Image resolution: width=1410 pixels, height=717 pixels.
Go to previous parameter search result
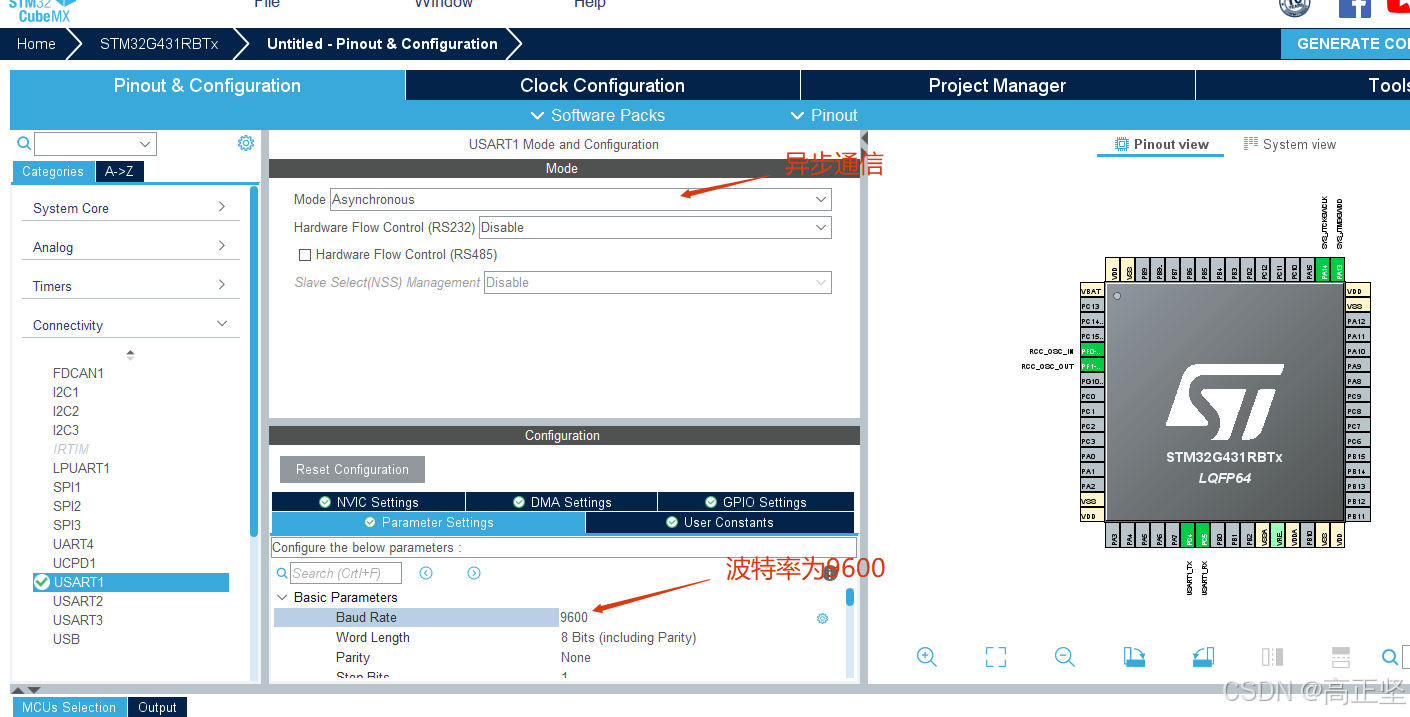point(426,573)
